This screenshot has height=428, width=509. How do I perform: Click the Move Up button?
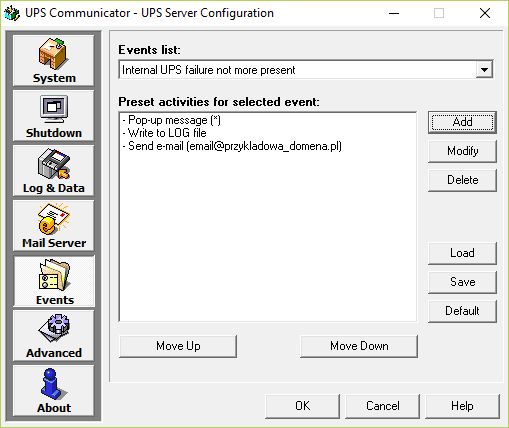point(178,346)
